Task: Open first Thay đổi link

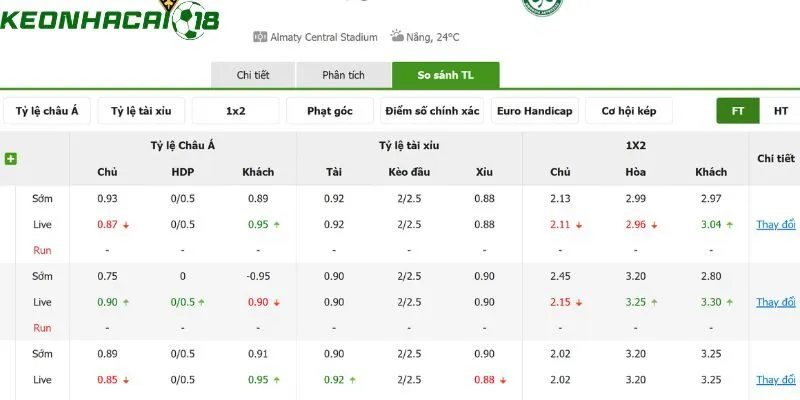Action: click(776, 224)
